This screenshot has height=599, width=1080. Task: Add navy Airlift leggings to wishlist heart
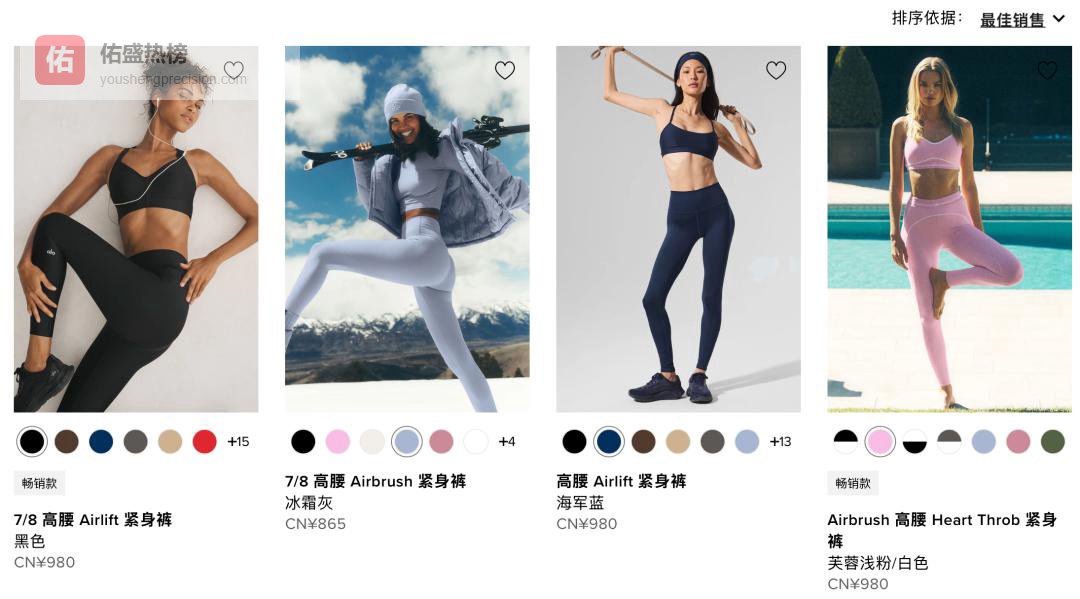(x=776, y=70)
